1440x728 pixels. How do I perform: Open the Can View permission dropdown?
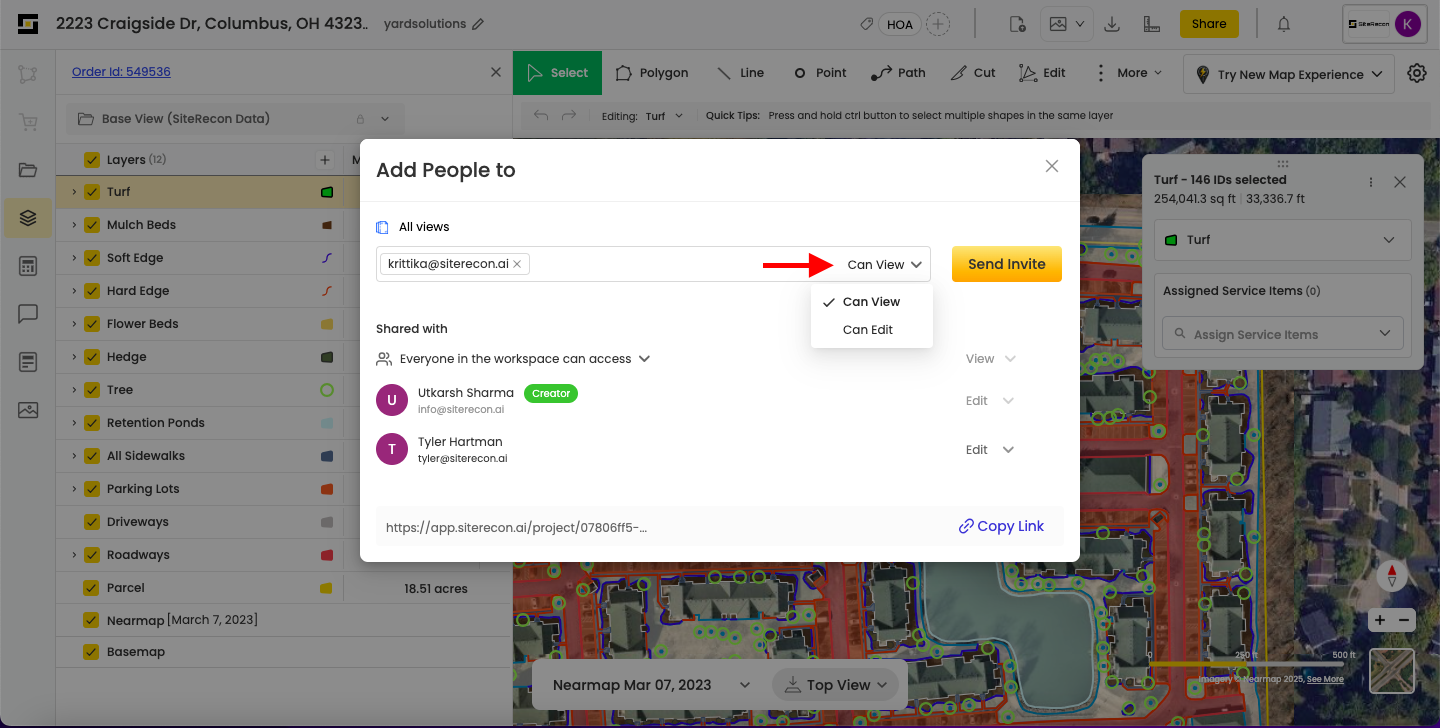point(884,265)
